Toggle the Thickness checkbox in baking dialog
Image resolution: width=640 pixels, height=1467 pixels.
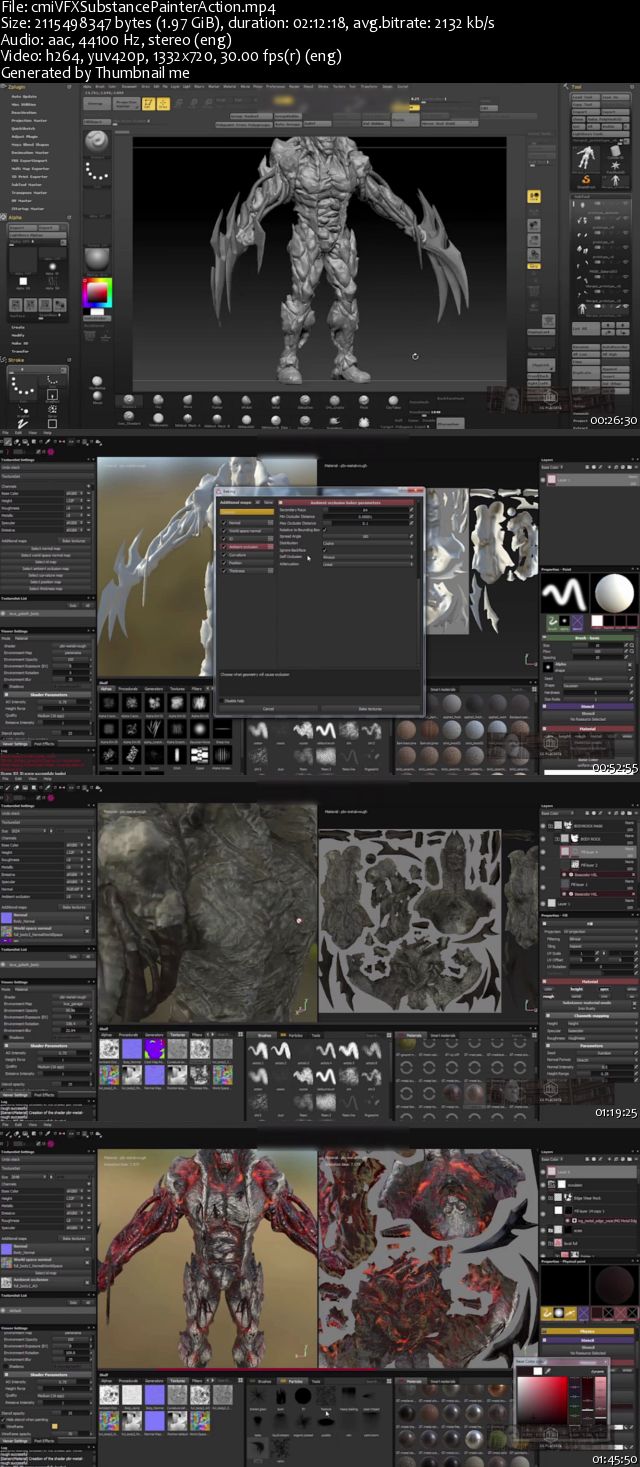224,570
